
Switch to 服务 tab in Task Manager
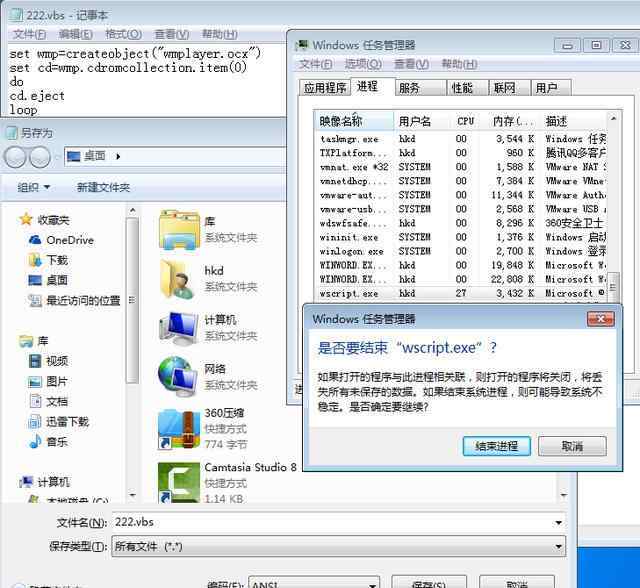(420, 88)
